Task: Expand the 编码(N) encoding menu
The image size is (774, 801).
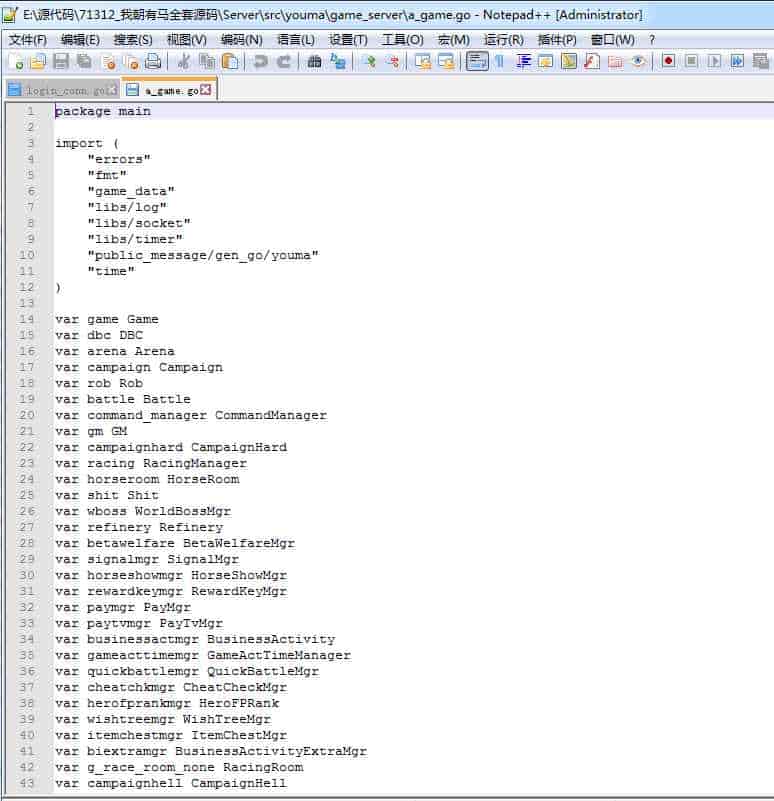Action: 241,40
